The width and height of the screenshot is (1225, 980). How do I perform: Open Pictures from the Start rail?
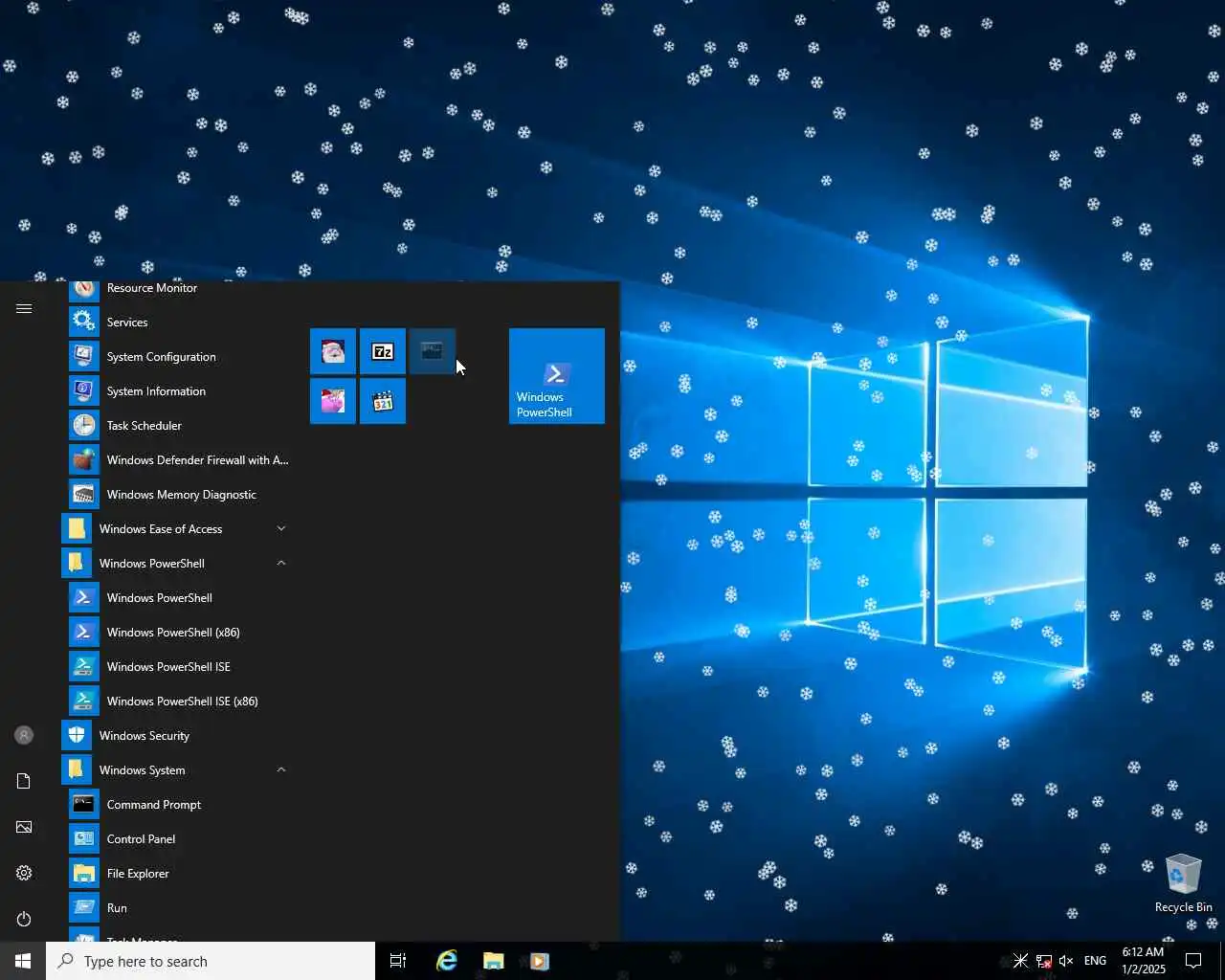coord(24,827)
